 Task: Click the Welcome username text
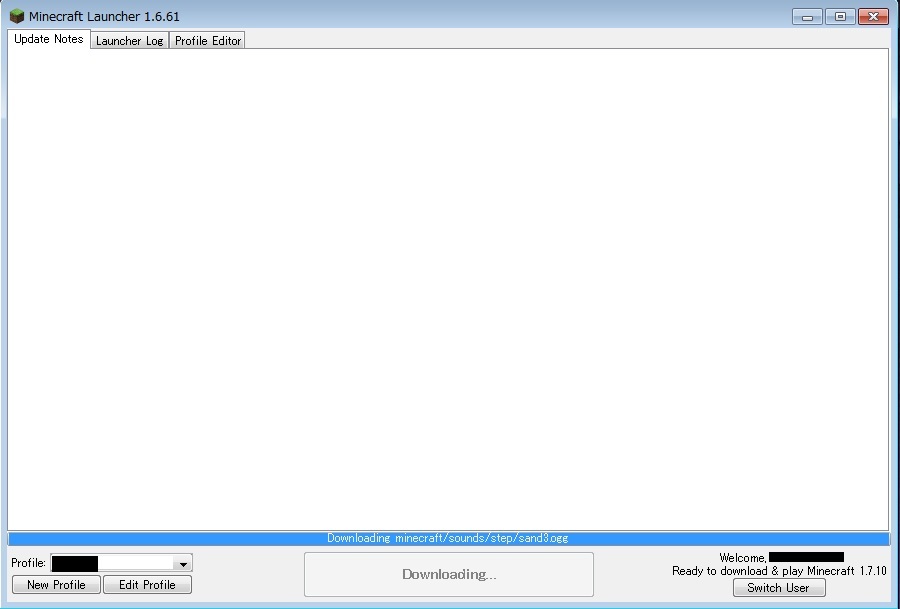coord(780,557)
